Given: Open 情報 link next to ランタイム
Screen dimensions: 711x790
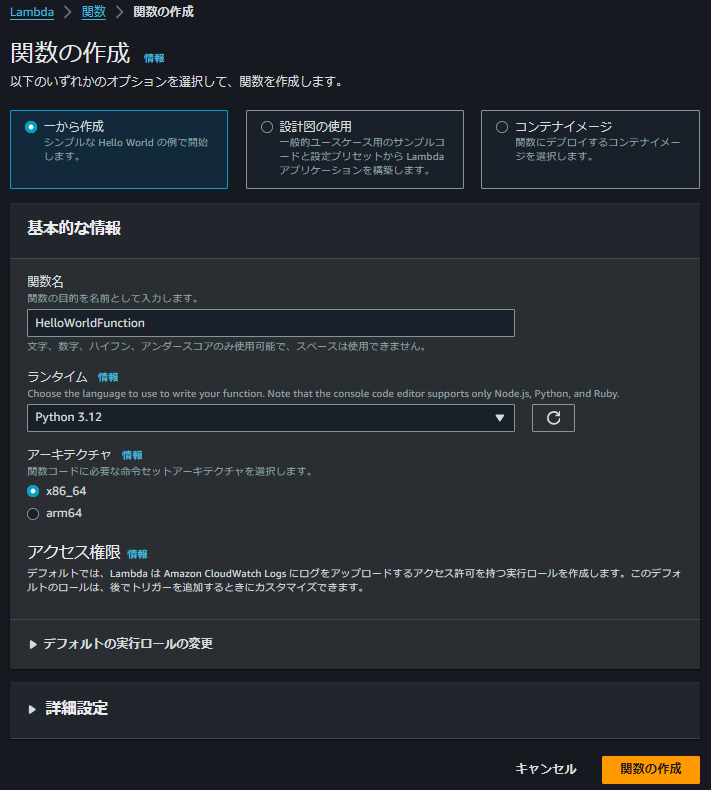Looking at the screenshot, I should [108, 377].
